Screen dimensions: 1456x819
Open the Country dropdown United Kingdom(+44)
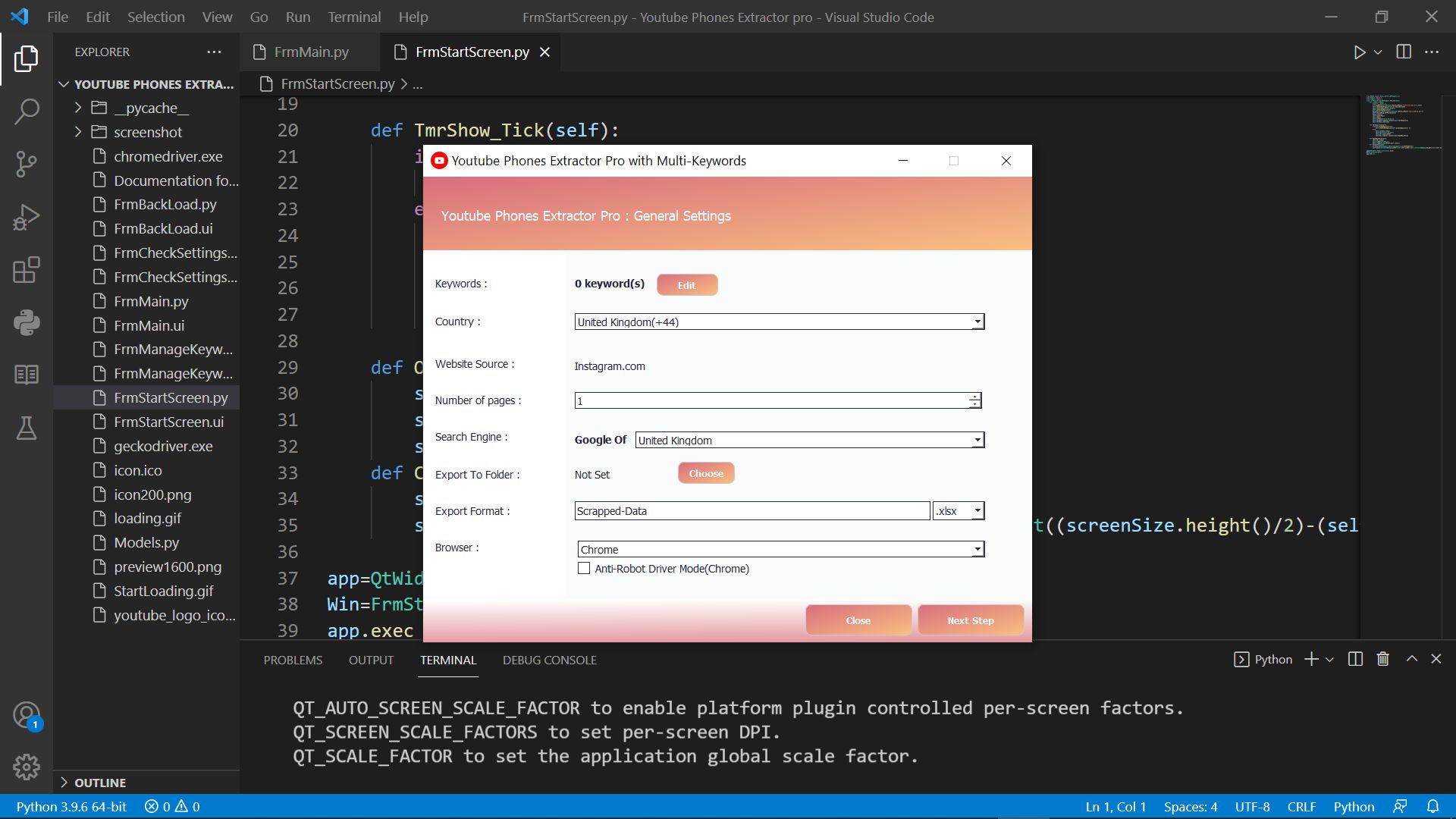pos(780,322)
